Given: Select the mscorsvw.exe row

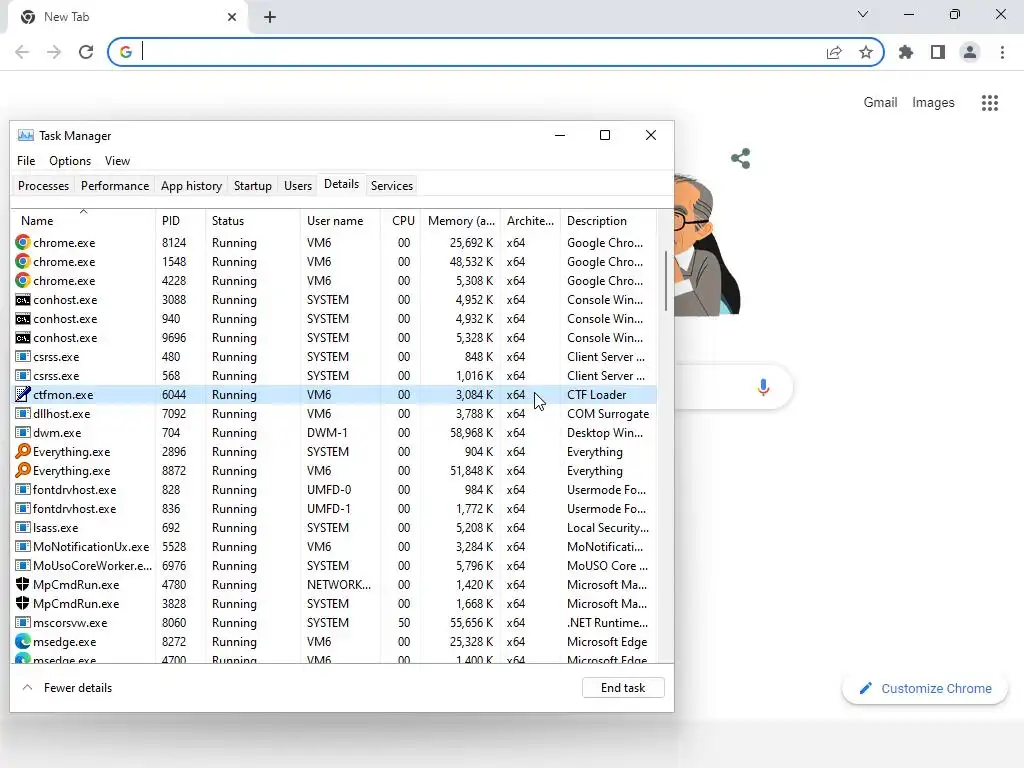Looking at the screenshot, I should coord(334,622).
